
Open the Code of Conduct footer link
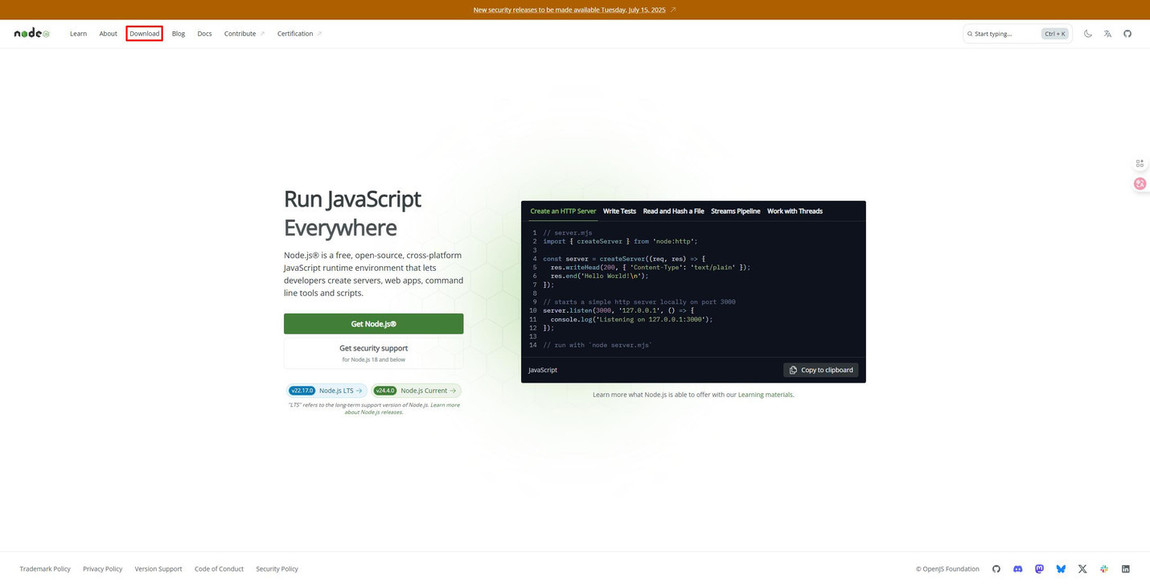(219, 569)
